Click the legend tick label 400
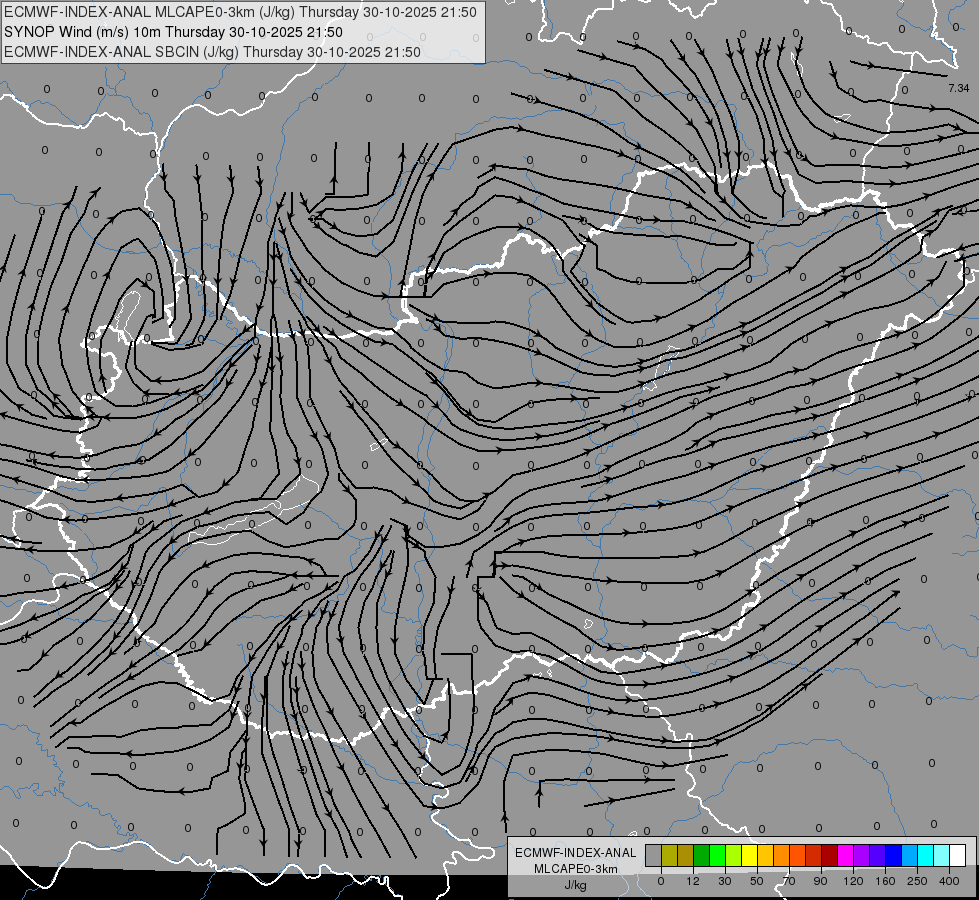 pos(949,881)
